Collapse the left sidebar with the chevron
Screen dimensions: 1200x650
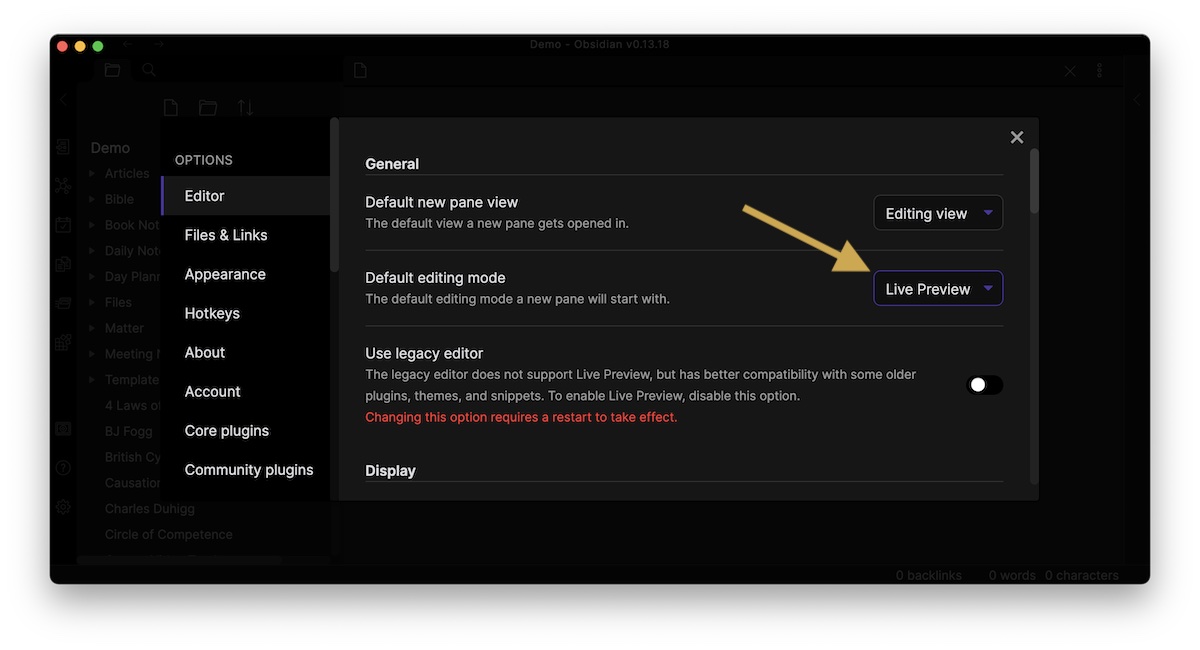point(63,100)
